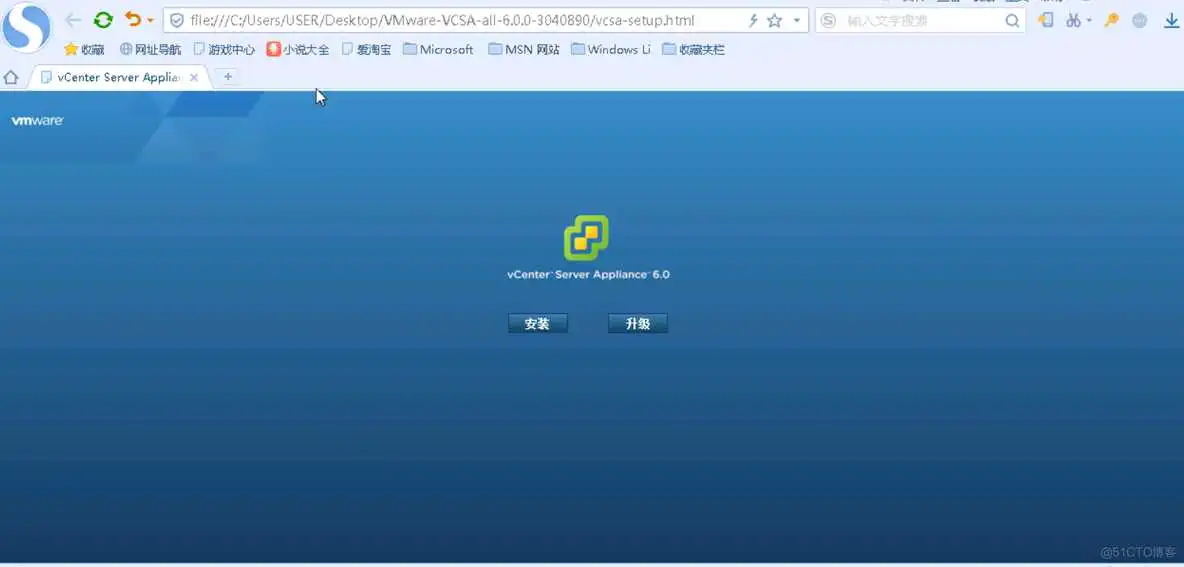Open the address bar dropdown arrow
The image size is (1184, 567).
(796, 20)
